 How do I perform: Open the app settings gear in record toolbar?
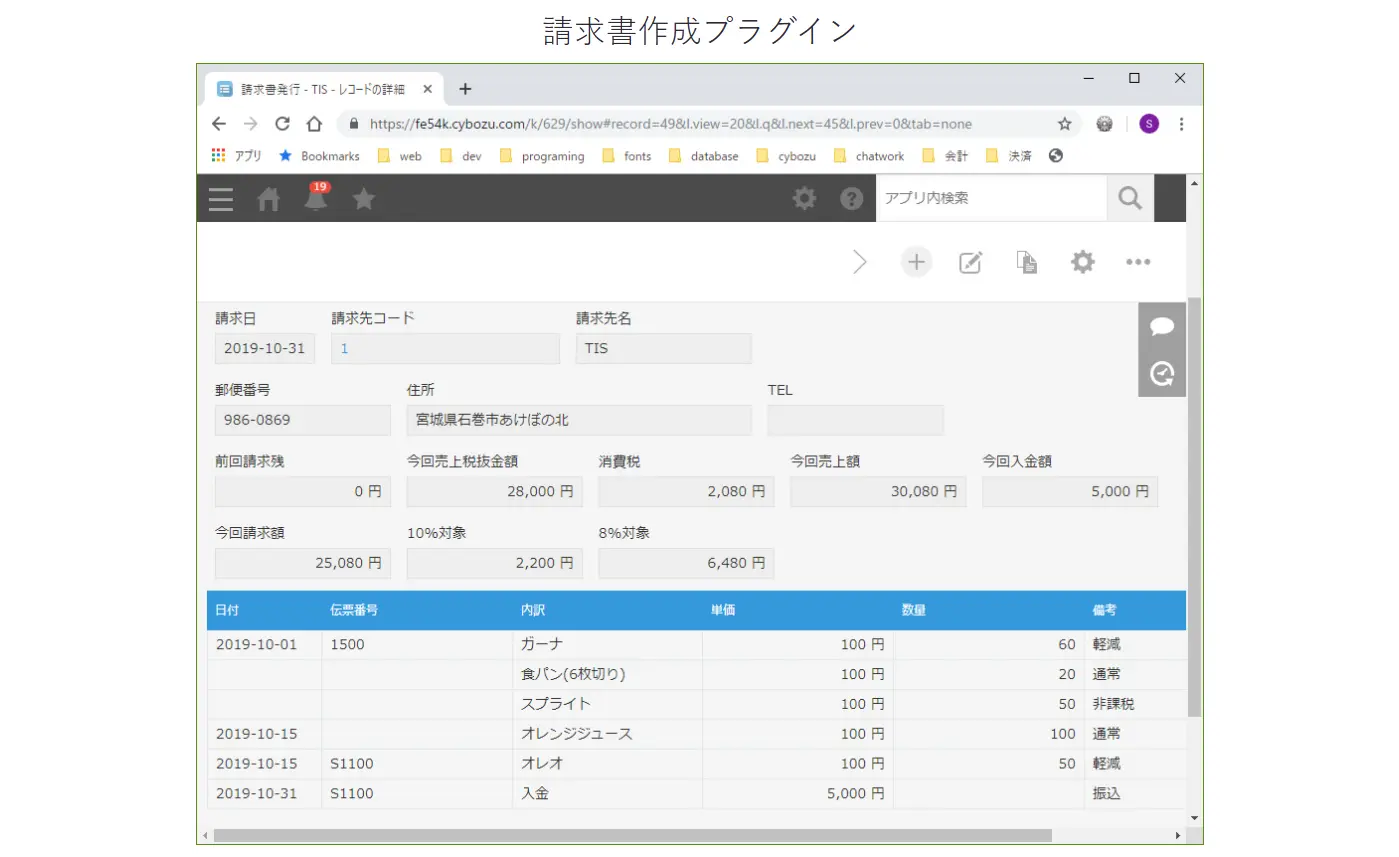(x=1082, y=262)
